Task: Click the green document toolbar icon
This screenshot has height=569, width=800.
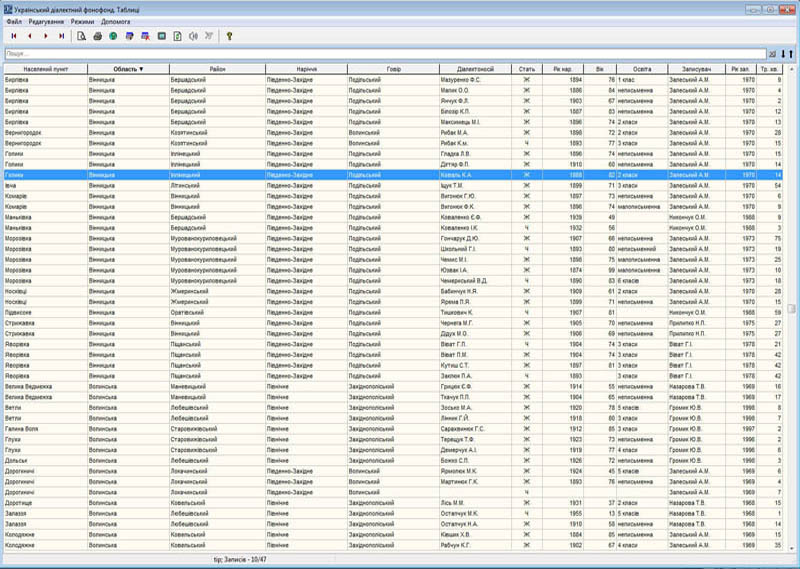Action: (178, 36)
